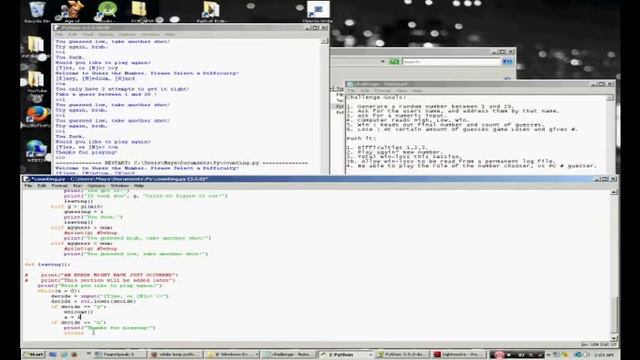This screenshot has height=360, width=640.
Task: Close the Python Shell window
Action: pyautogui.click(x=324, y=28)
